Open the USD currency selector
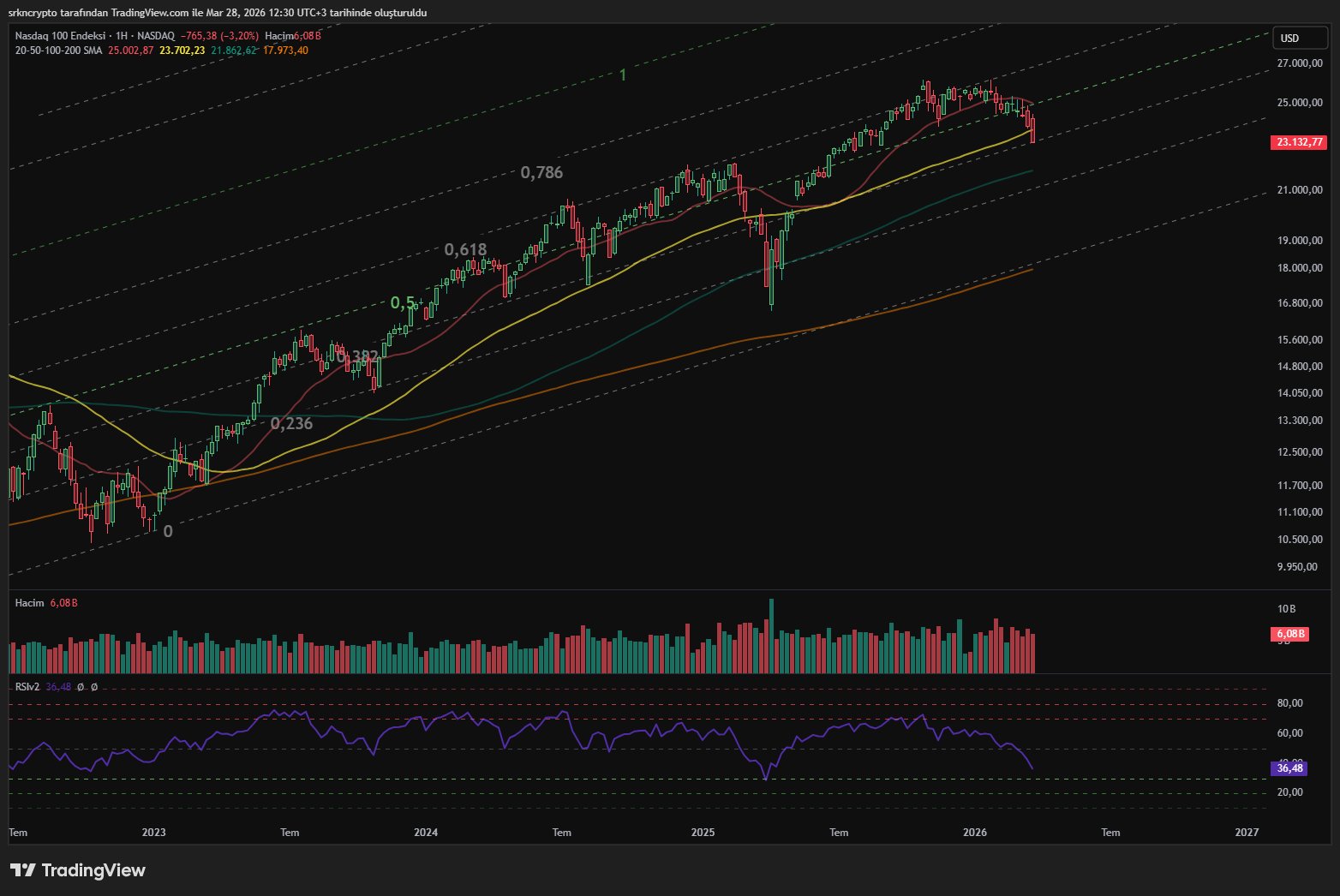1340x896 pixels. pyautogui.click(x=1300, y=38)
